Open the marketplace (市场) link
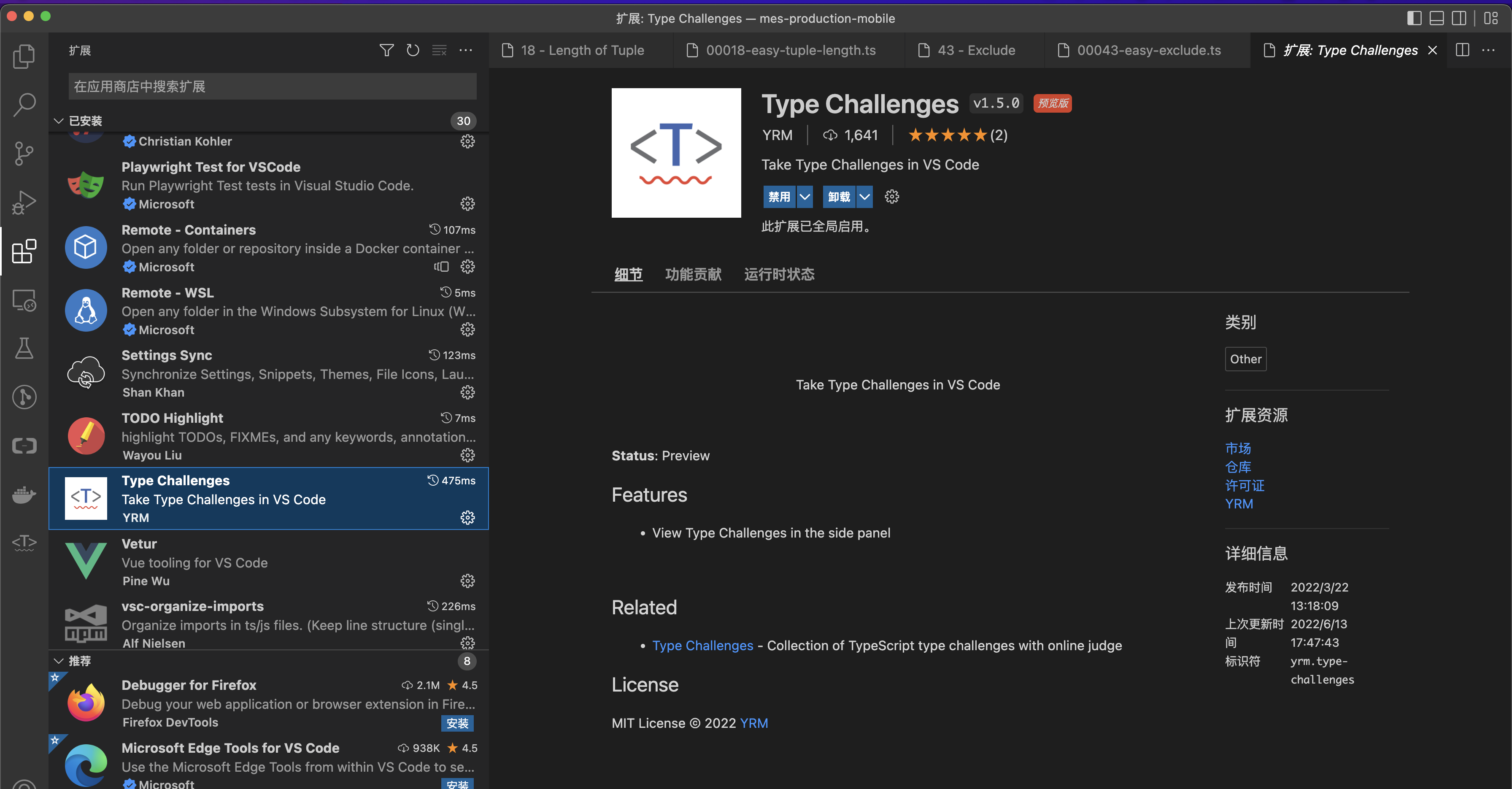The image size is (1512, 789). [x=1238, y=449]
